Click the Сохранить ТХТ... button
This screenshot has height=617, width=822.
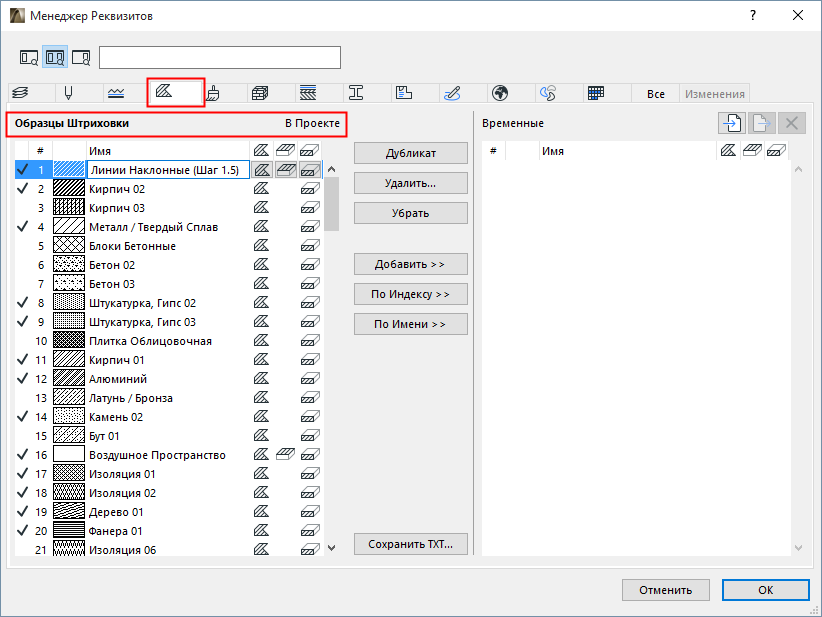point(410,544)
